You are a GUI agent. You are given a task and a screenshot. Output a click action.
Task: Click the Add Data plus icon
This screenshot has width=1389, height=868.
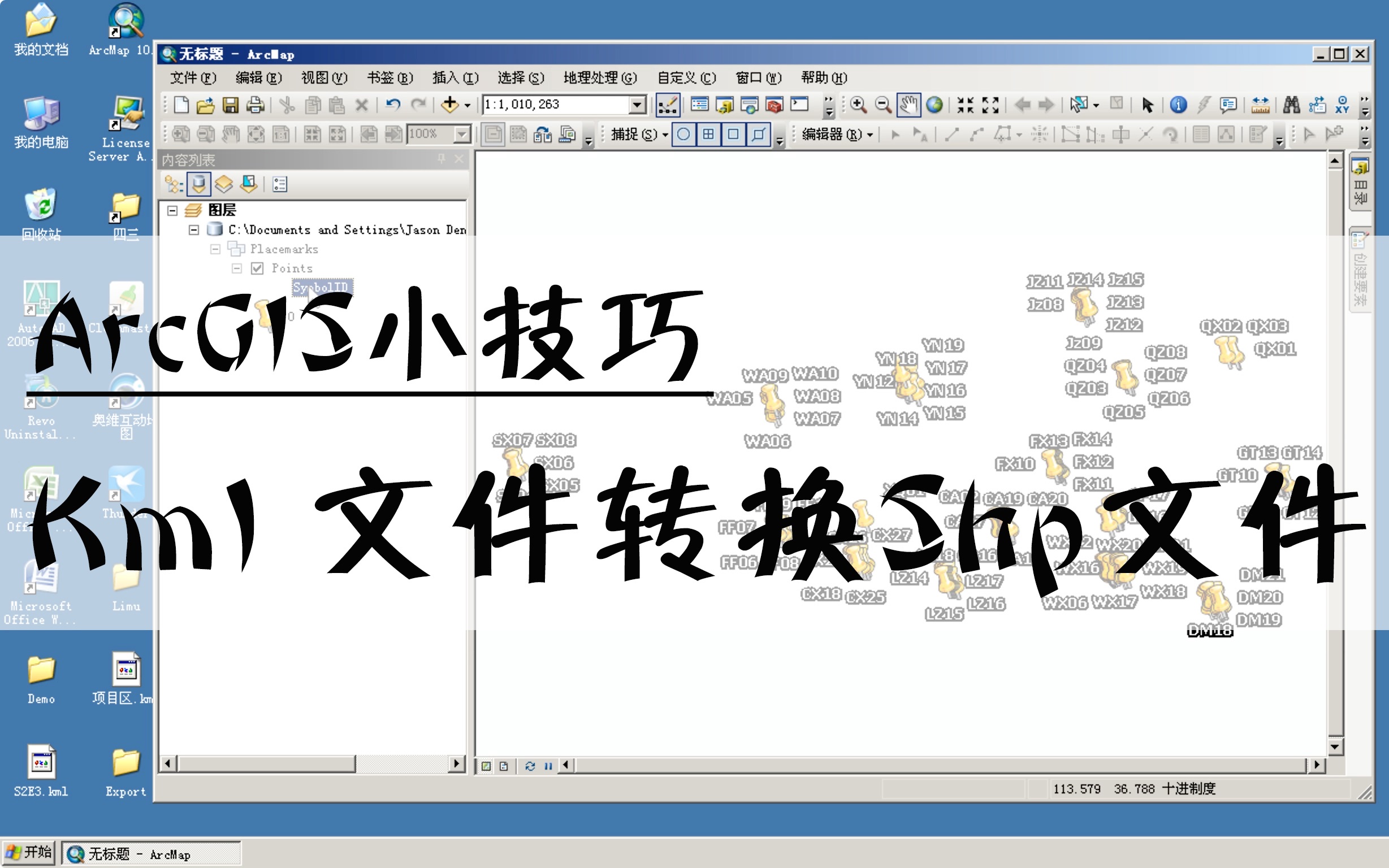click(x=449, y=105)
